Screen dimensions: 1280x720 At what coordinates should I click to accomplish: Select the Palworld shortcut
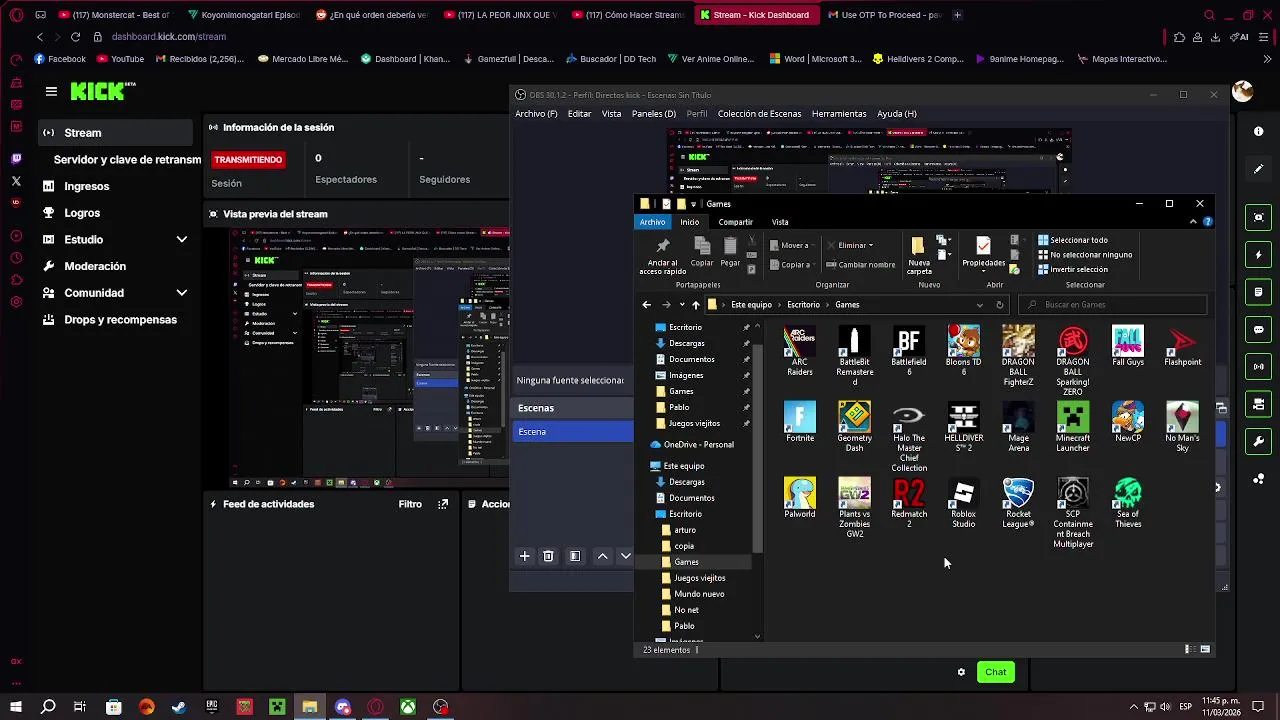click(x=800, y=498)
